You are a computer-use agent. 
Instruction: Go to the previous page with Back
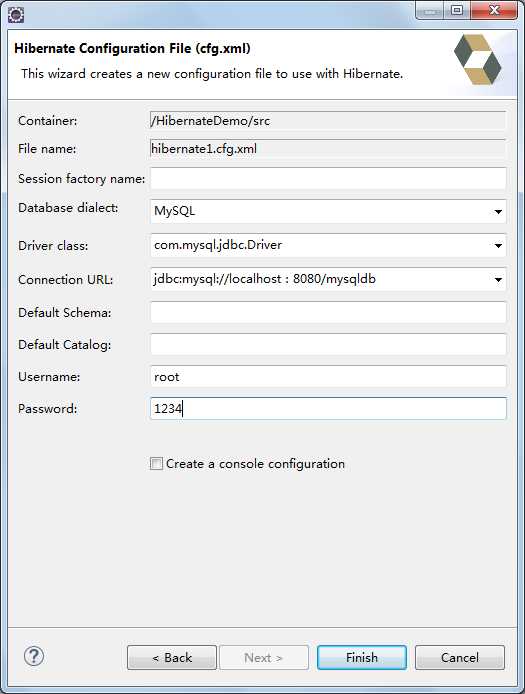[172, 657]
